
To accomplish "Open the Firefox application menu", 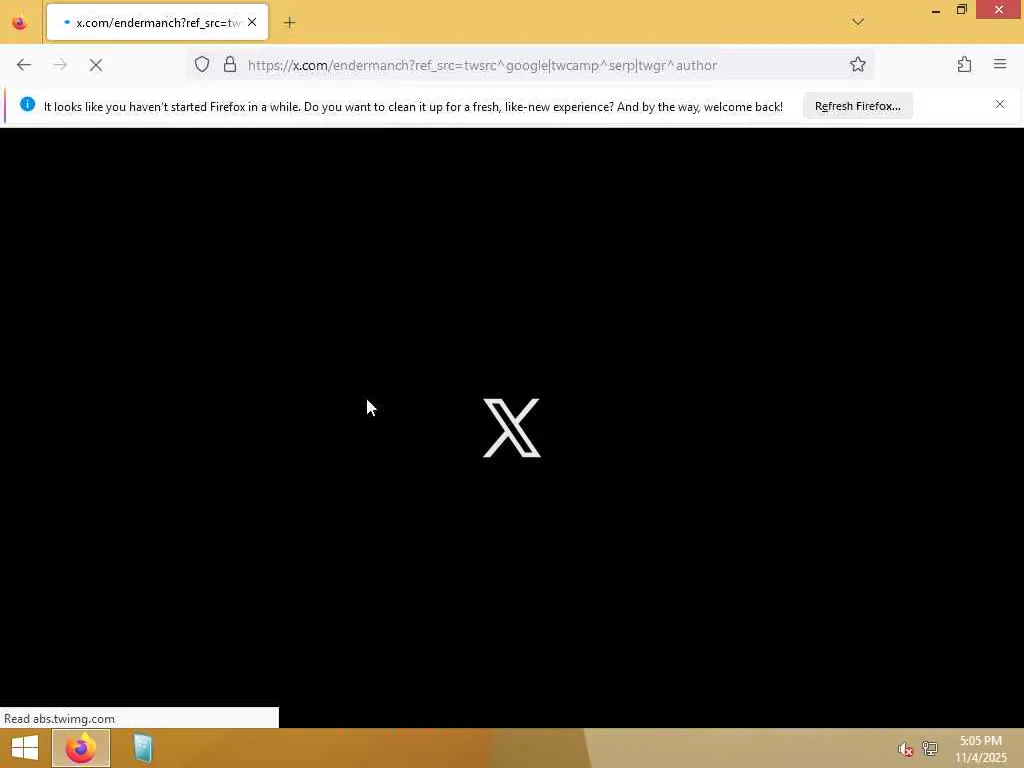I will pyautogui.click(x=1000, y=64).
